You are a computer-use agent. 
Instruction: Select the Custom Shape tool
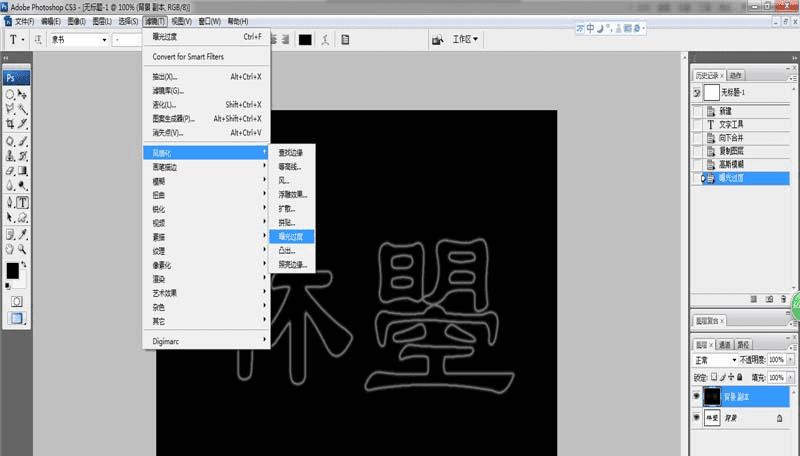22,218
